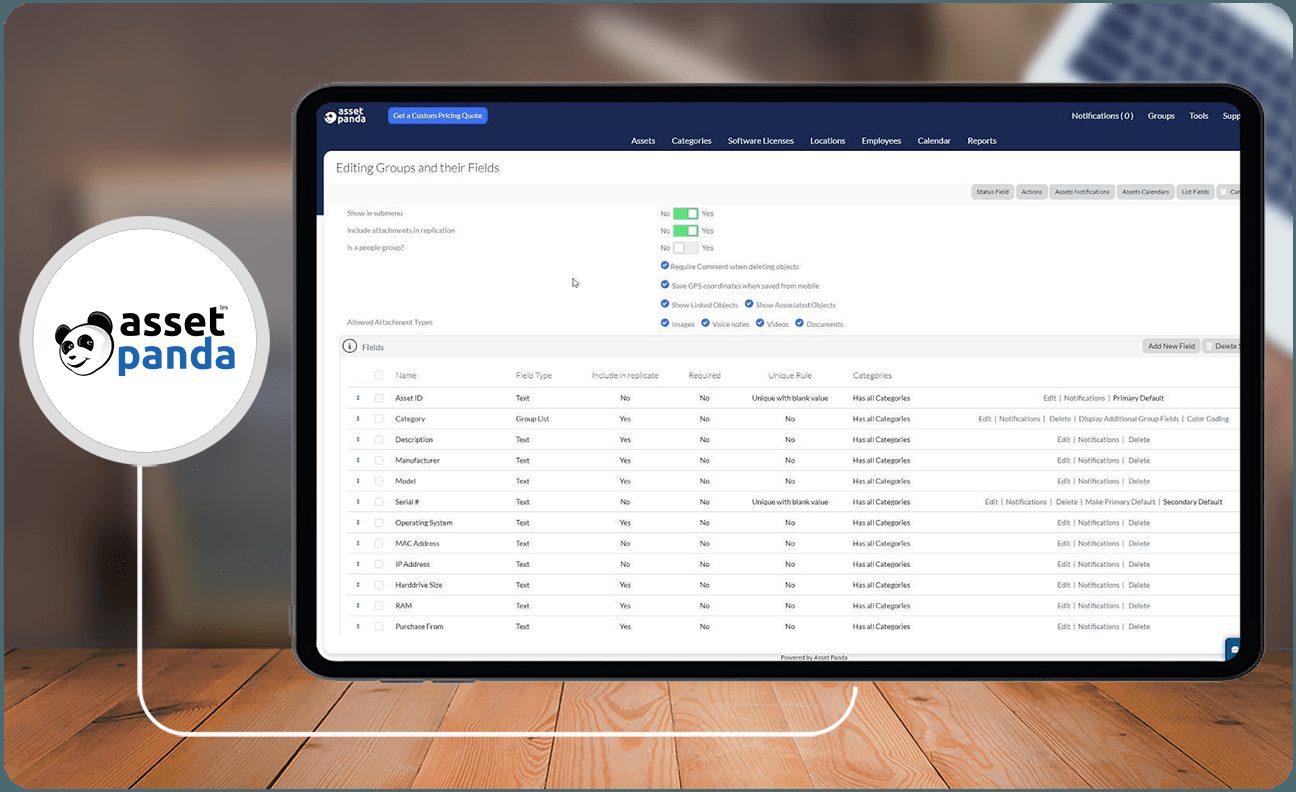This screenshot has width=1296, height=792.
Task: Click the reorder handle for Asset ID row
Action: [358, 398]
